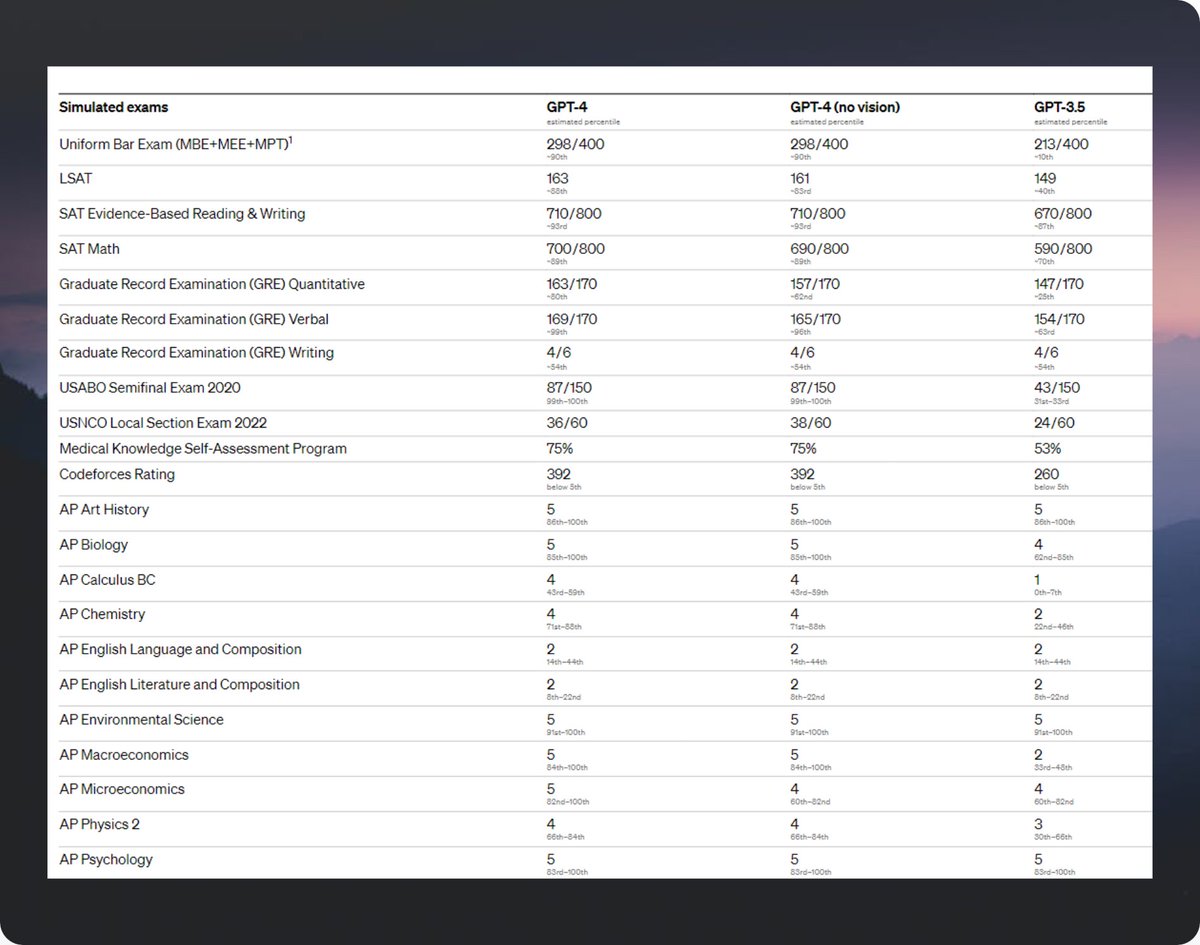This screenshot has height=945, width=1200.
Task: Select "Medical Knowledge Self-Assessment Program" row label
Action: pos(203,449)
